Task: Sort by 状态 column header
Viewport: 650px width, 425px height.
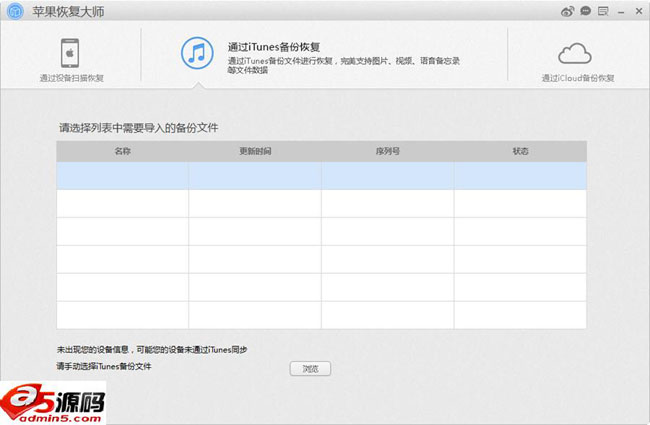Action: [x=520, y=151]
